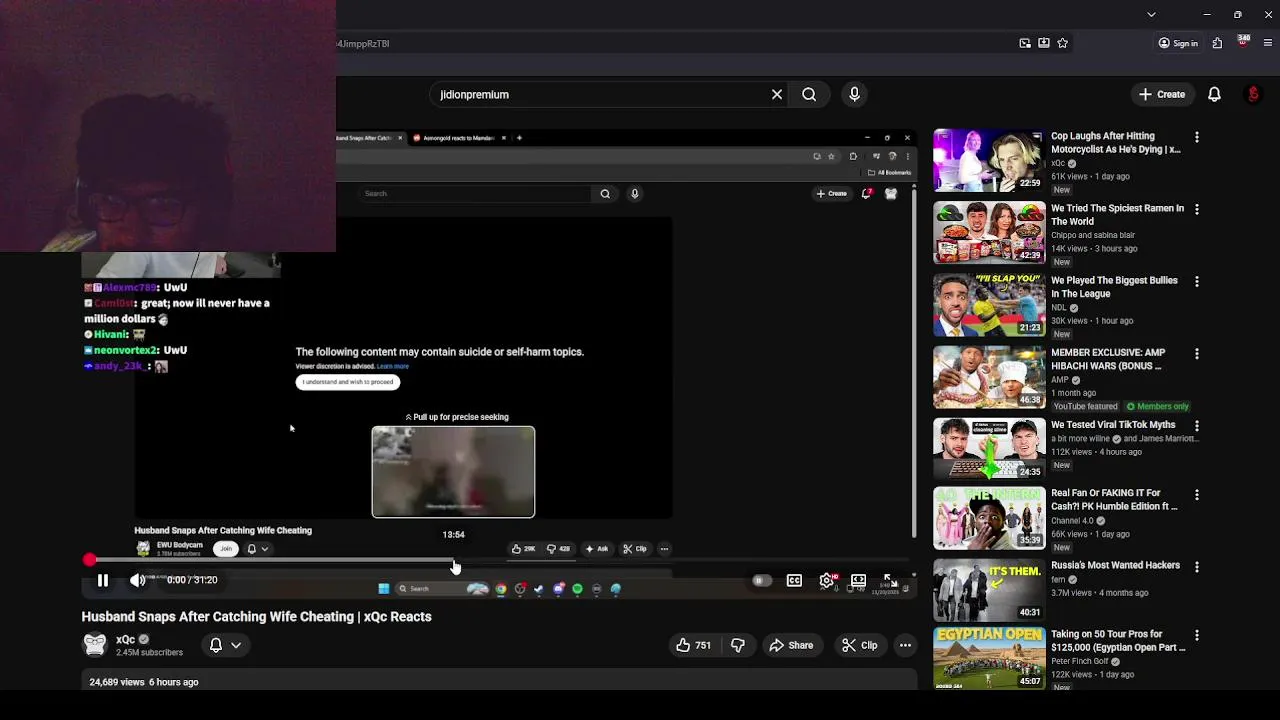Screen dimensions: 1280x720
Task: Open the Create menu button
Action: pyautogui.click(x=1161, y=94)
